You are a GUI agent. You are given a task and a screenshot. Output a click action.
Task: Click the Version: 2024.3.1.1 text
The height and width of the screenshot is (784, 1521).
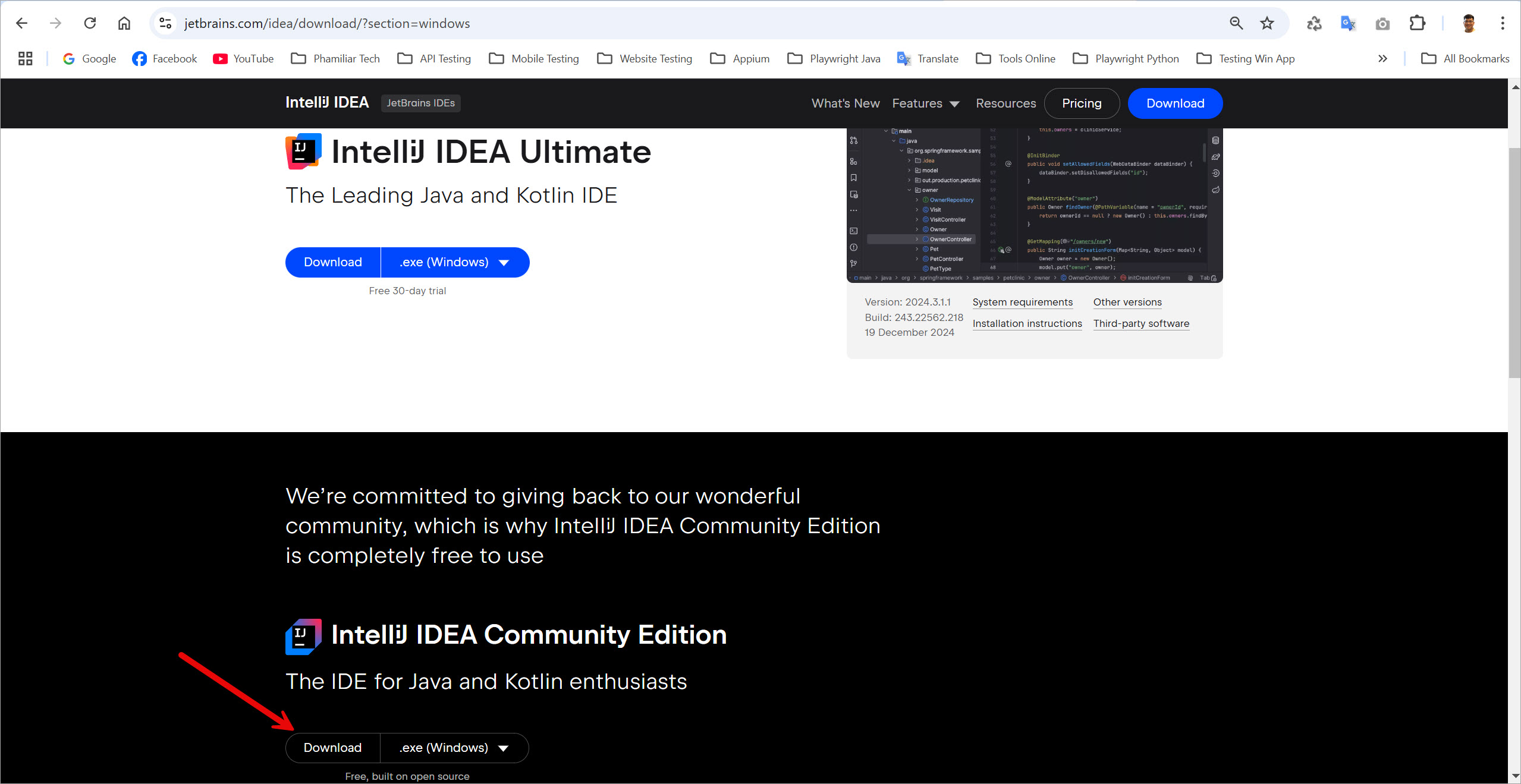[907, 302]
